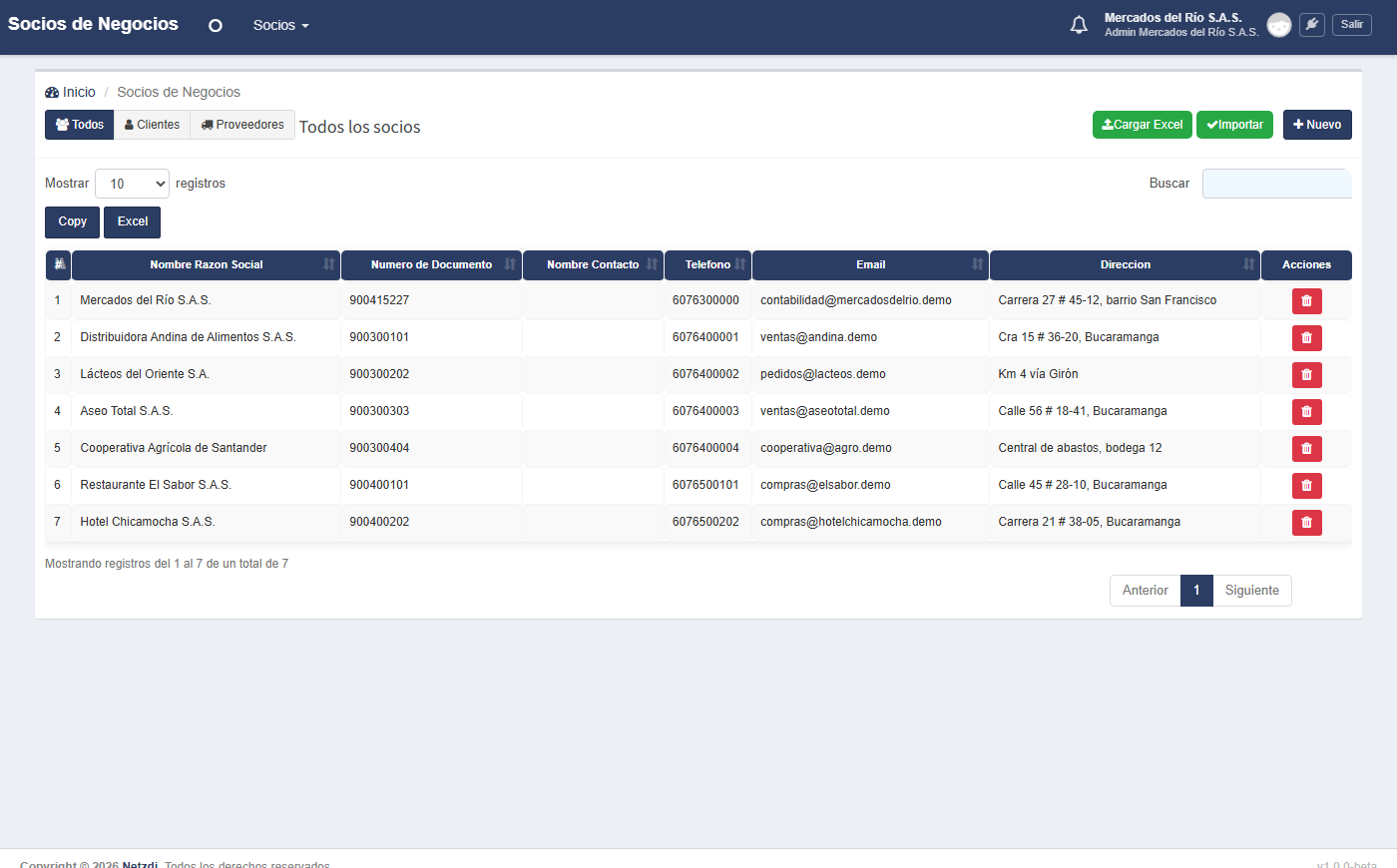Viewport: 1397px width, 868px height.
Task: Export the table using the Excel button
Action: (x=133, y=222)
